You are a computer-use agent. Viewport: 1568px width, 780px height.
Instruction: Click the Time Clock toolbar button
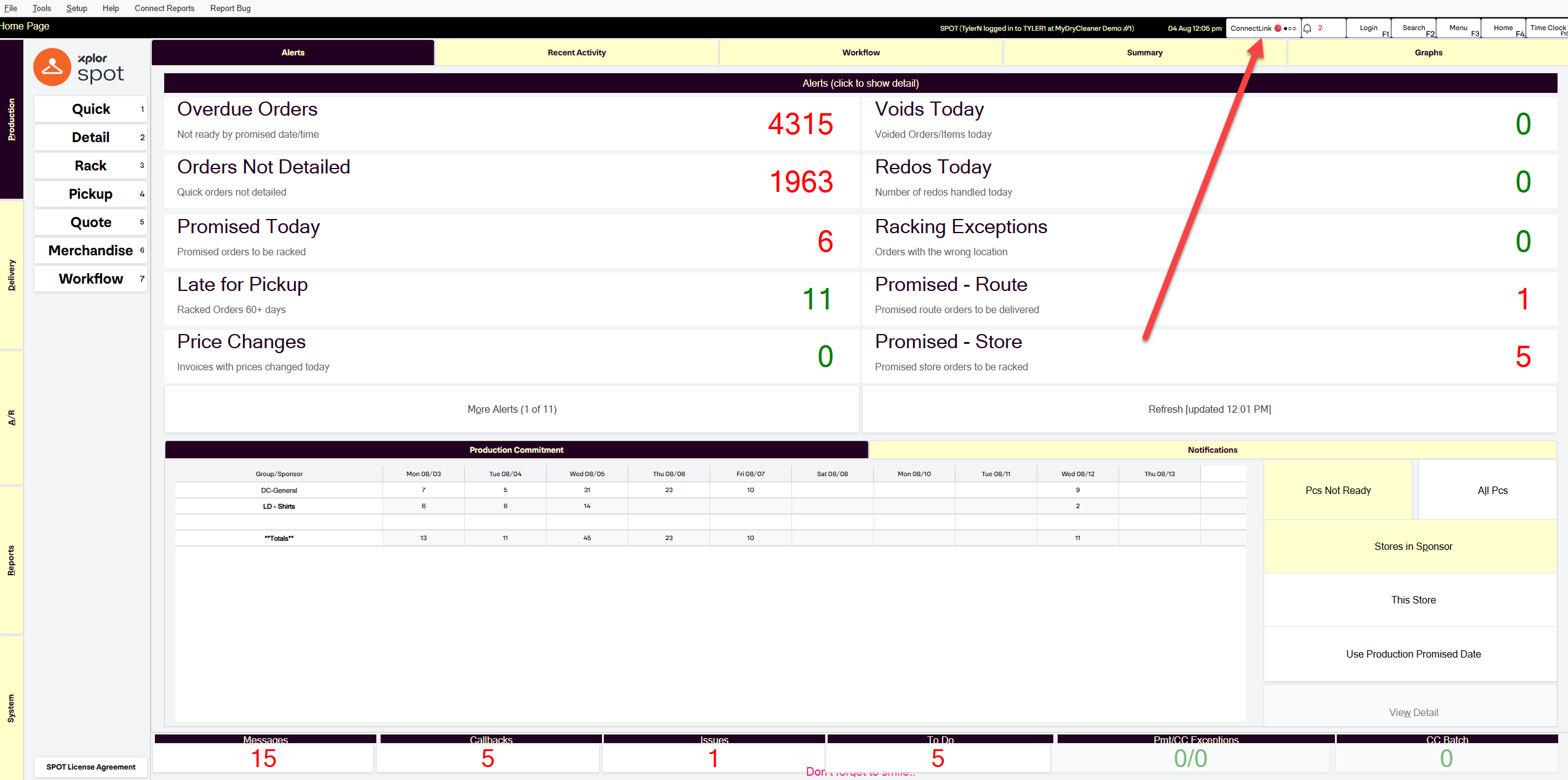coord(1547,28)
